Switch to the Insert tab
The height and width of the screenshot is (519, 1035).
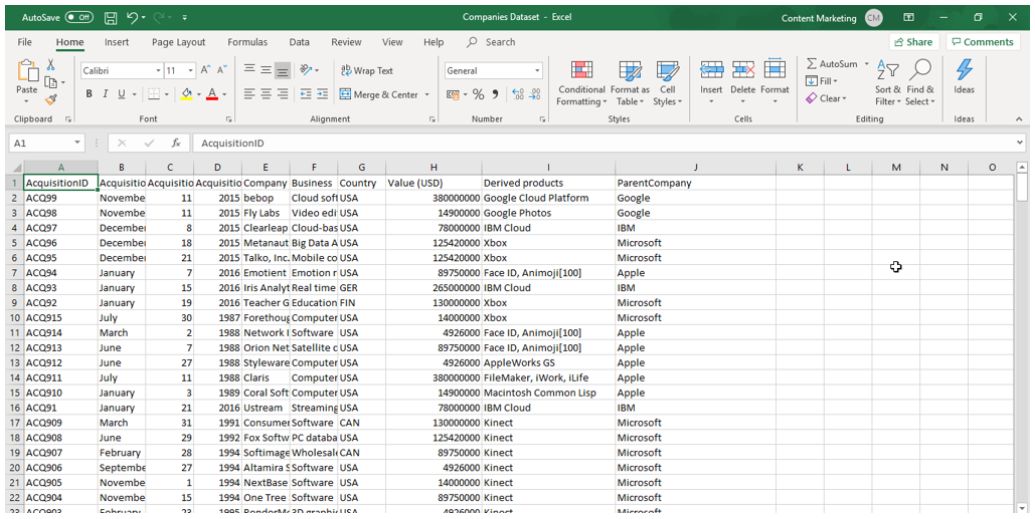pyautogui.click(x=116, y=42)
